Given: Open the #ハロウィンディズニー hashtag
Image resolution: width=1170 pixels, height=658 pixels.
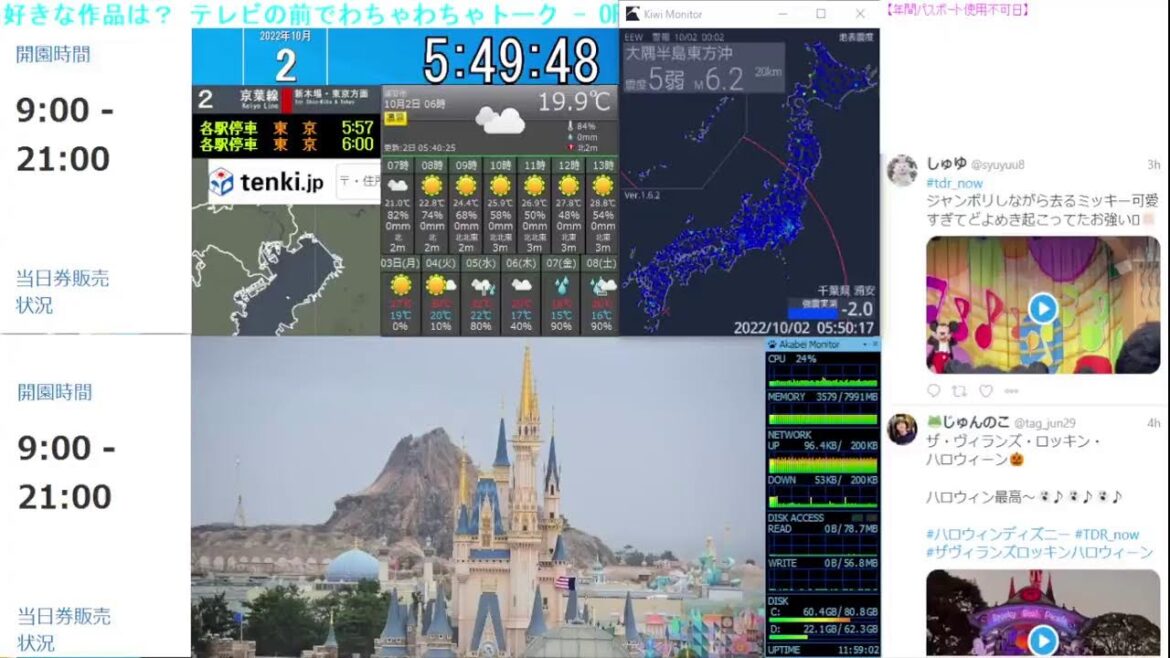Looking at the screenshot, I should pyautogui.click(x=997, y=534).
